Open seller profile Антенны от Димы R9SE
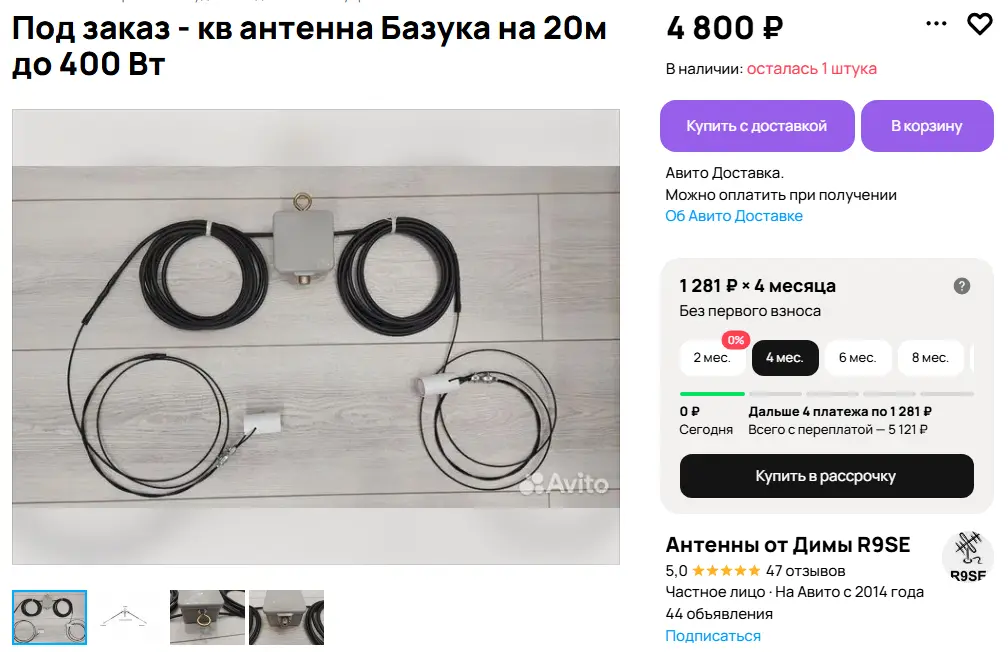1008x652 pixels. [788, 545]
